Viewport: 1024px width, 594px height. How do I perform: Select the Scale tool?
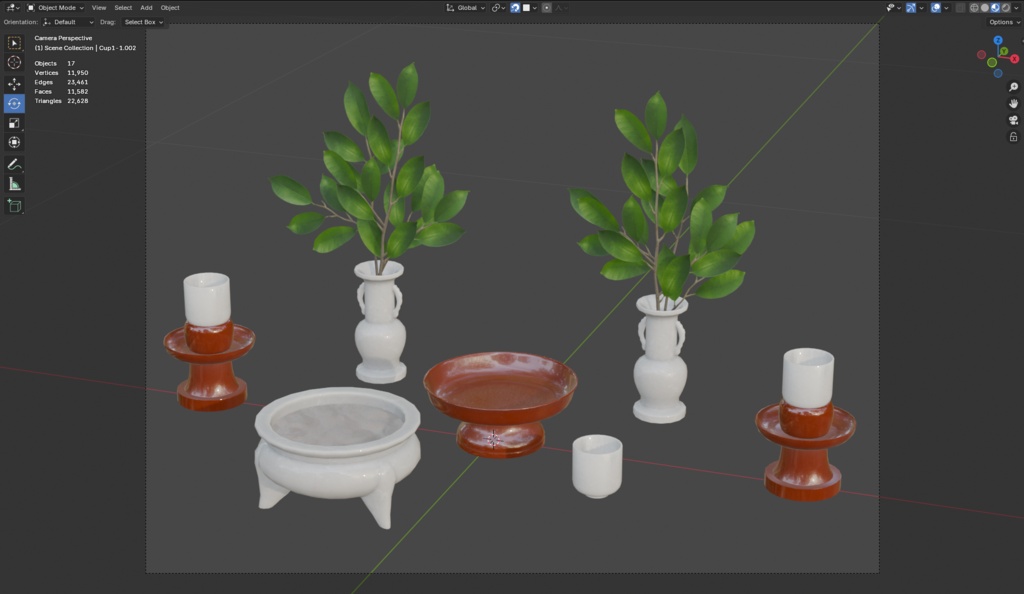tap(14, 123)
